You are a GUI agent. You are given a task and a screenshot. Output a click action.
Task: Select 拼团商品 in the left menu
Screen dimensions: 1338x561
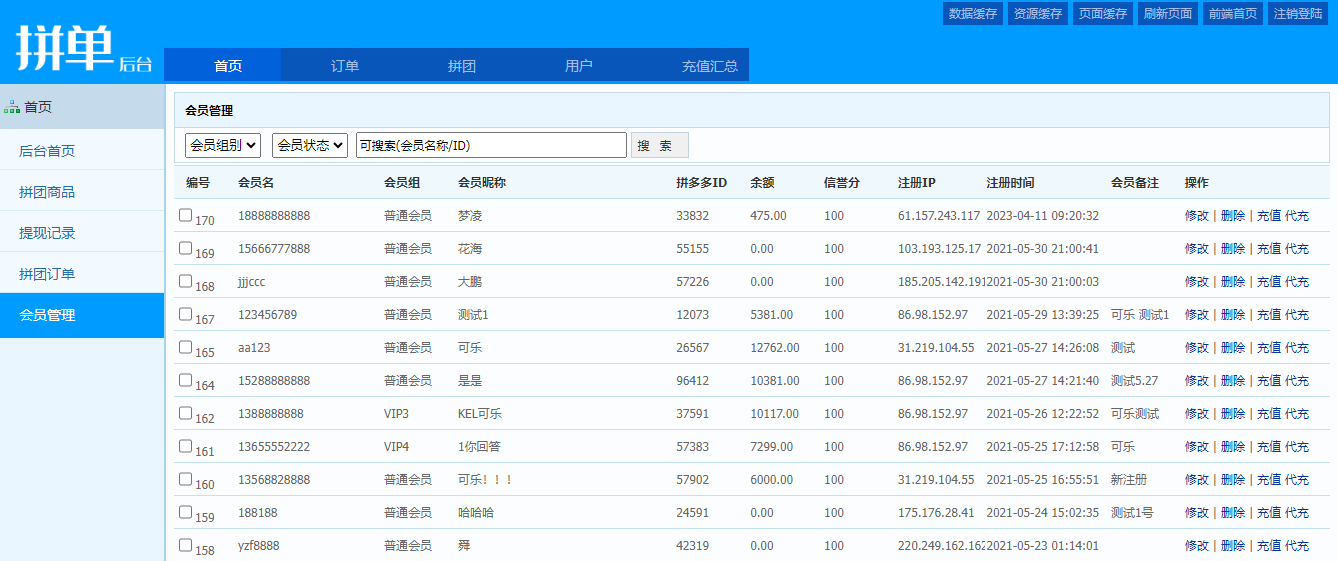(x=47, y=192)
